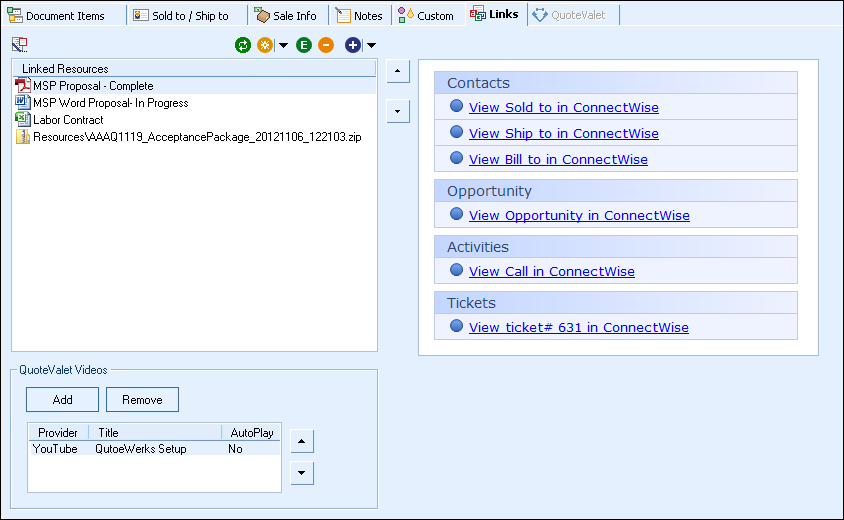Click blue bullet beside View Sold to

coord(456,106)
